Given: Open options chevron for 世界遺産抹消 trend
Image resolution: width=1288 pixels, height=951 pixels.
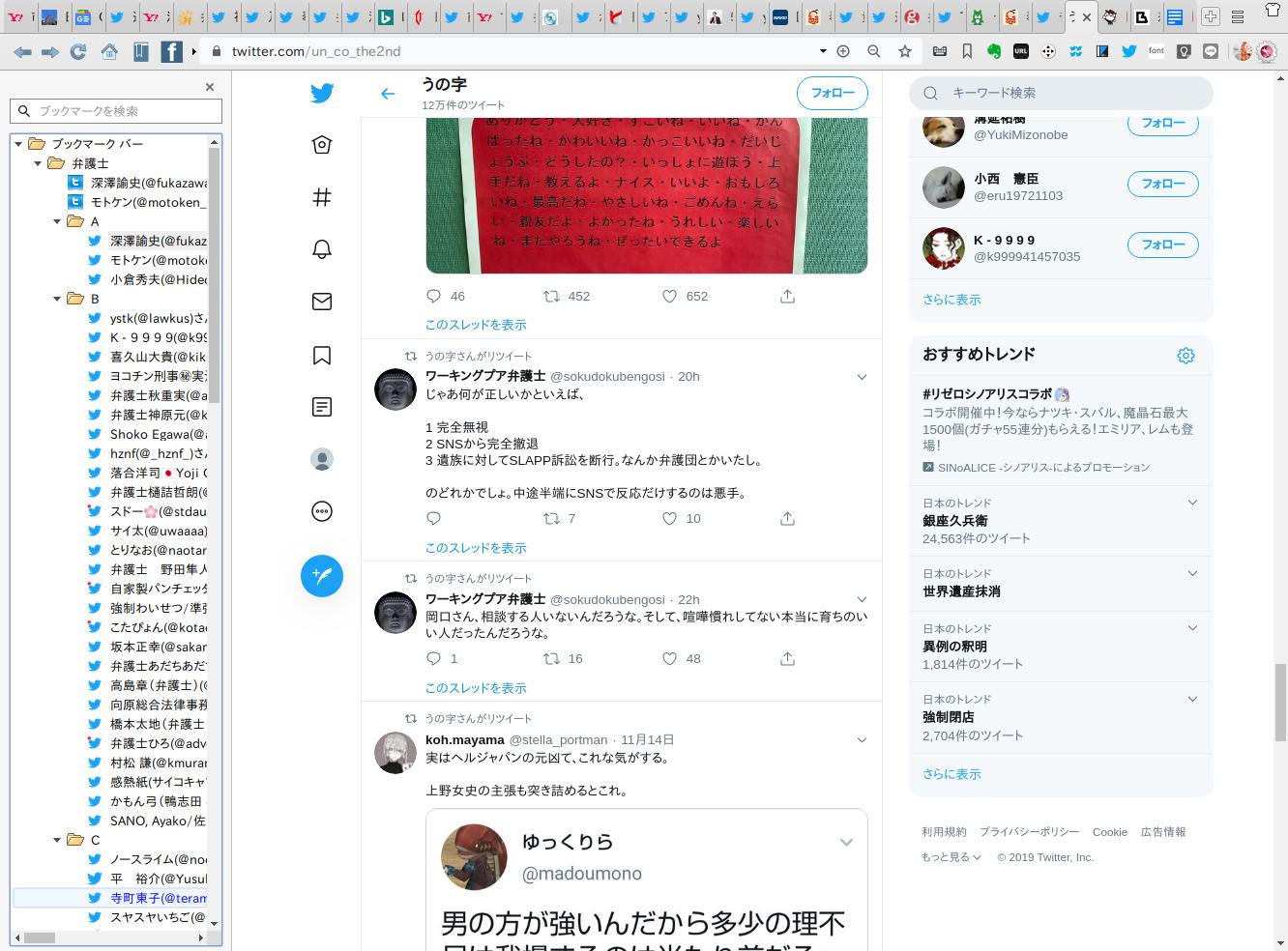Looking at the screenshot, I should (1192, 573).
